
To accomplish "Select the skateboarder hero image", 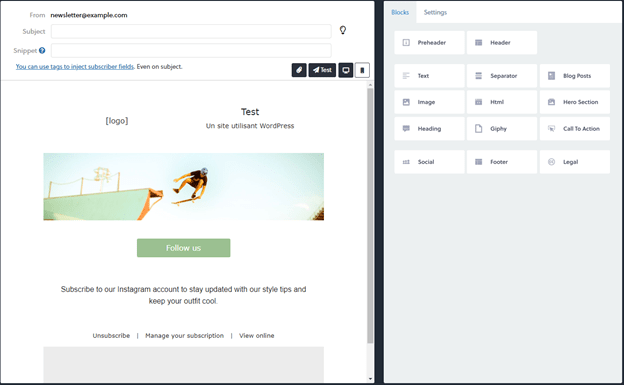I will coord(183,187).
